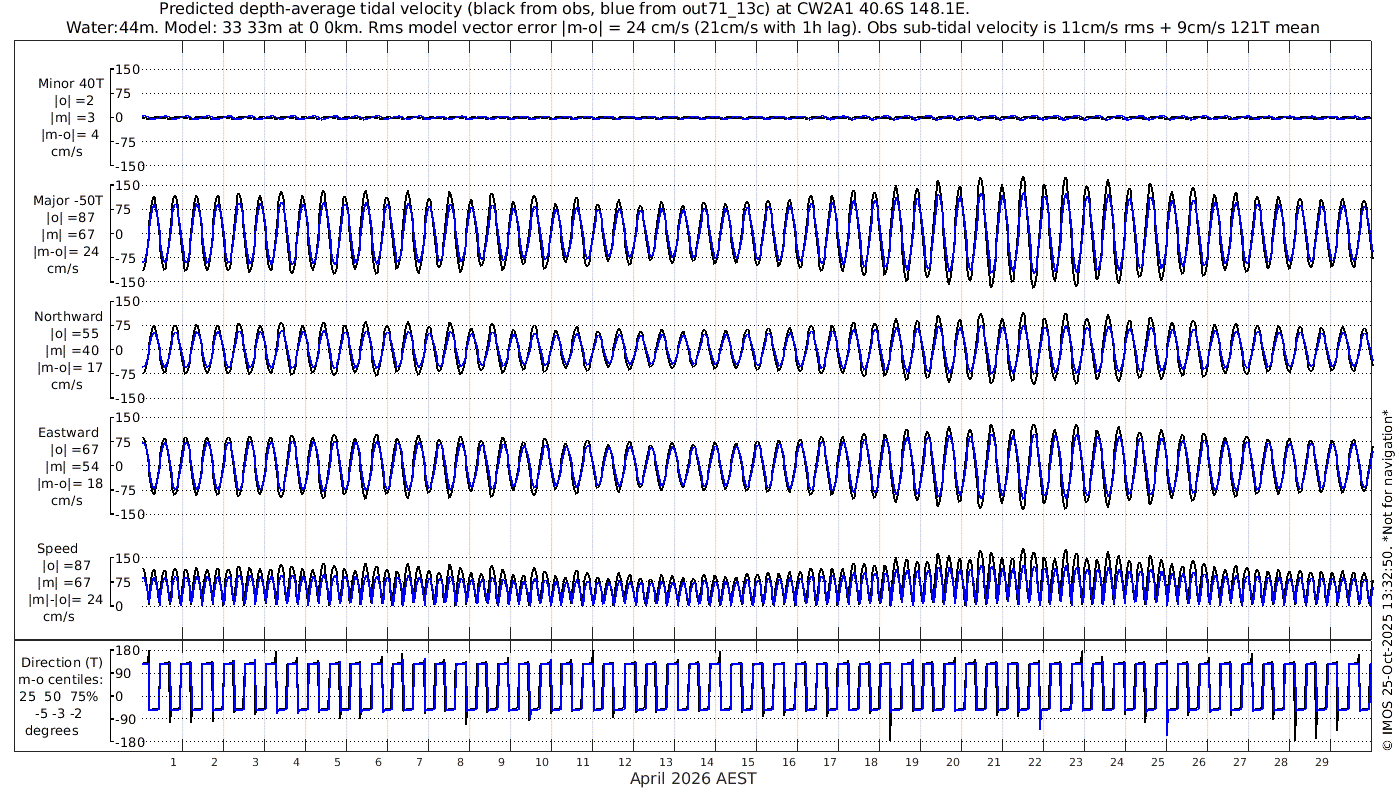Click the 'Direction (T)' panel label
Viewport: 1400px width, 800px height.
pos(64,662)
